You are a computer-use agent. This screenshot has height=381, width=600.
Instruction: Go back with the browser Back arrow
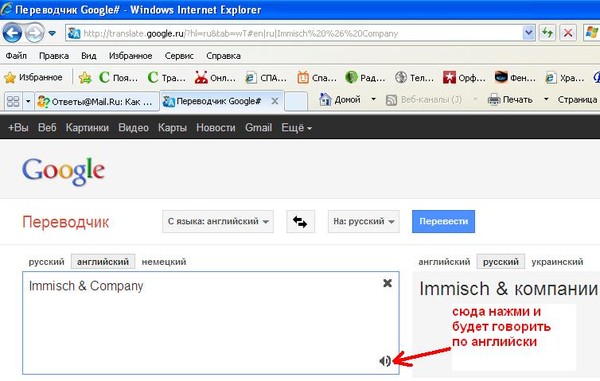12,33
